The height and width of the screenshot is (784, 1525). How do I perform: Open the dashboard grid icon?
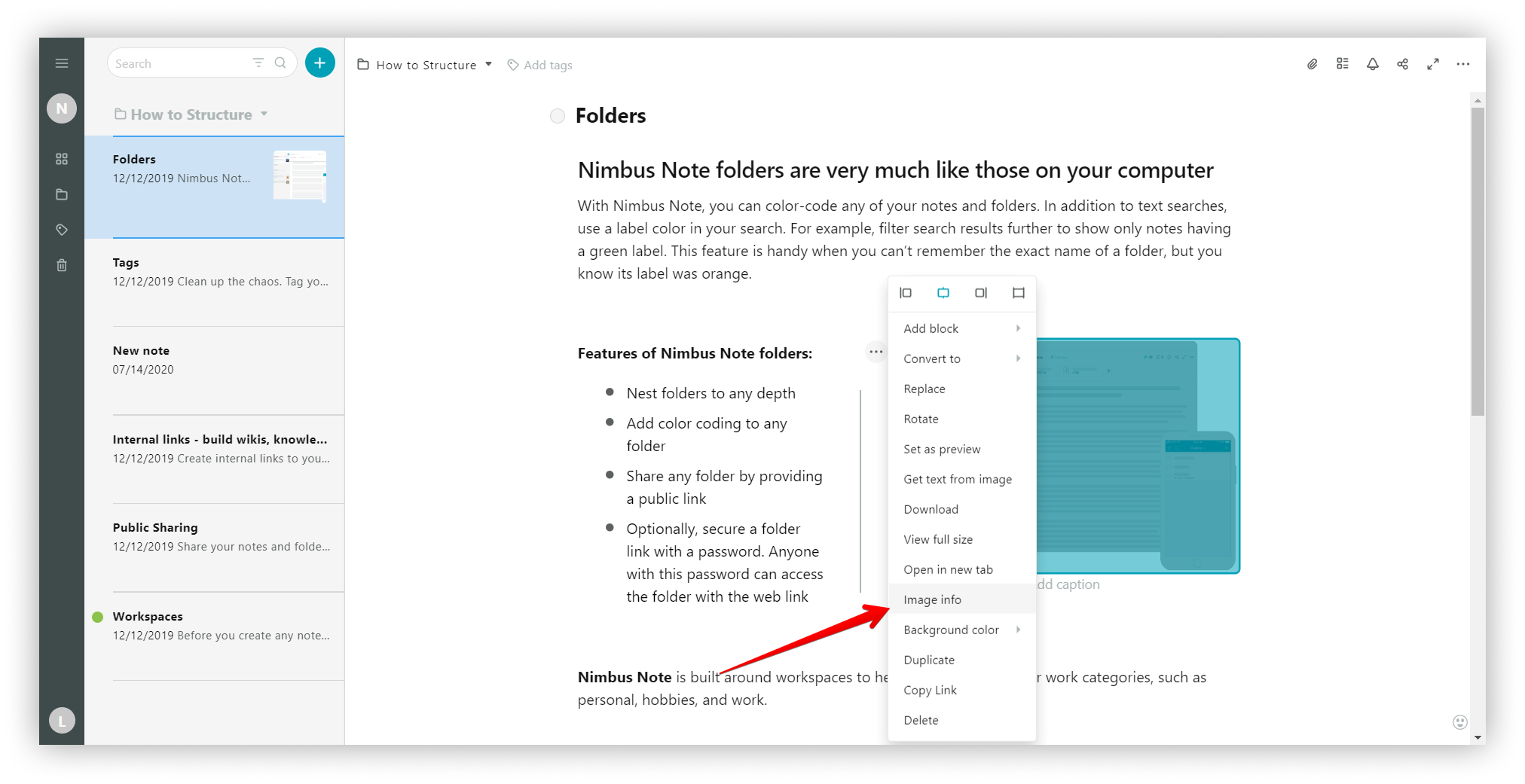point(62,159)
